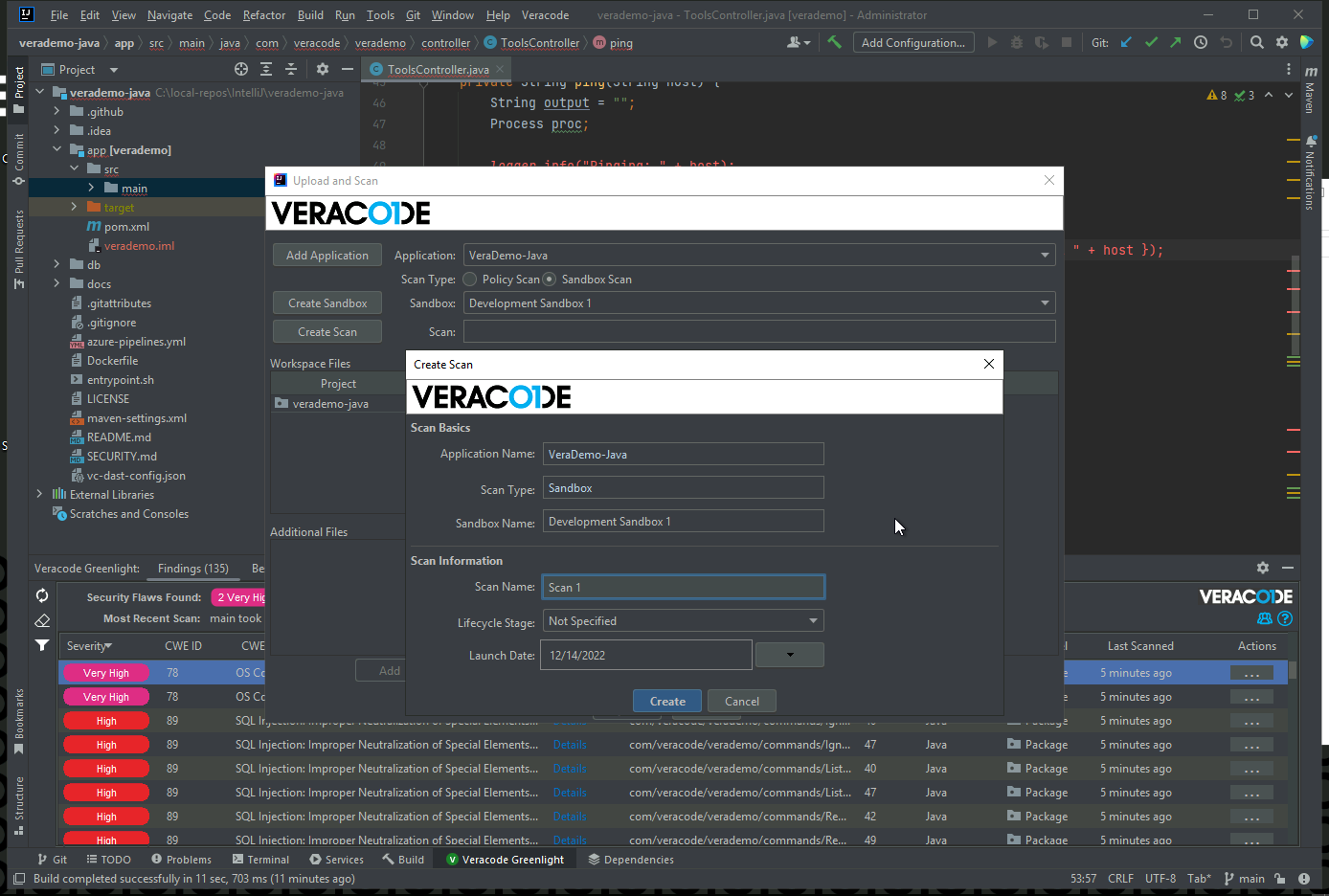
Task: Click the Severity column header
Action: click(89, 646)
